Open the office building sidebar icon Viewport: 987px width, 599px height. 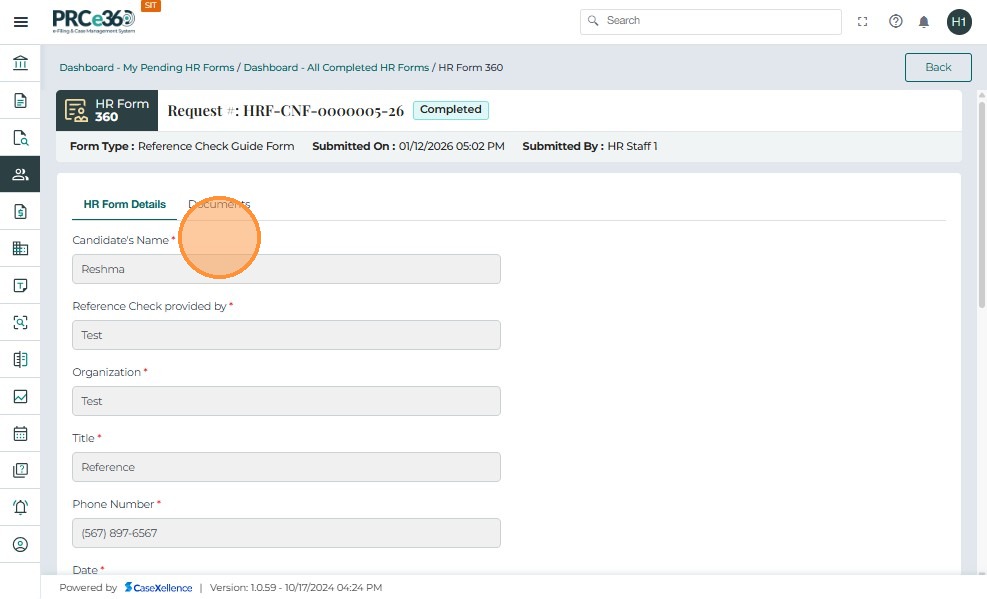click(20, 249)
